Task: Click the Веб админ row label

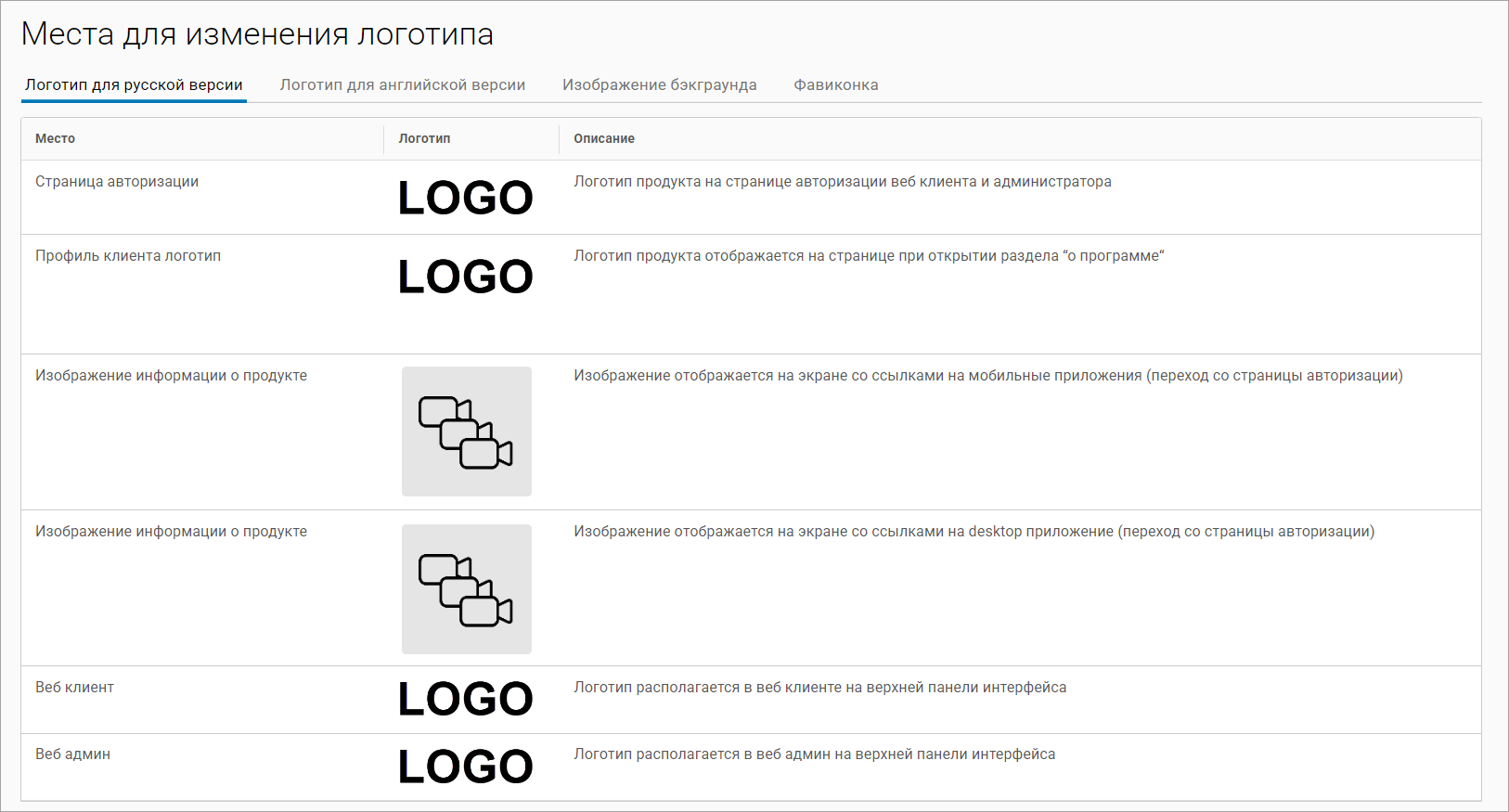Action: (72, 754)
